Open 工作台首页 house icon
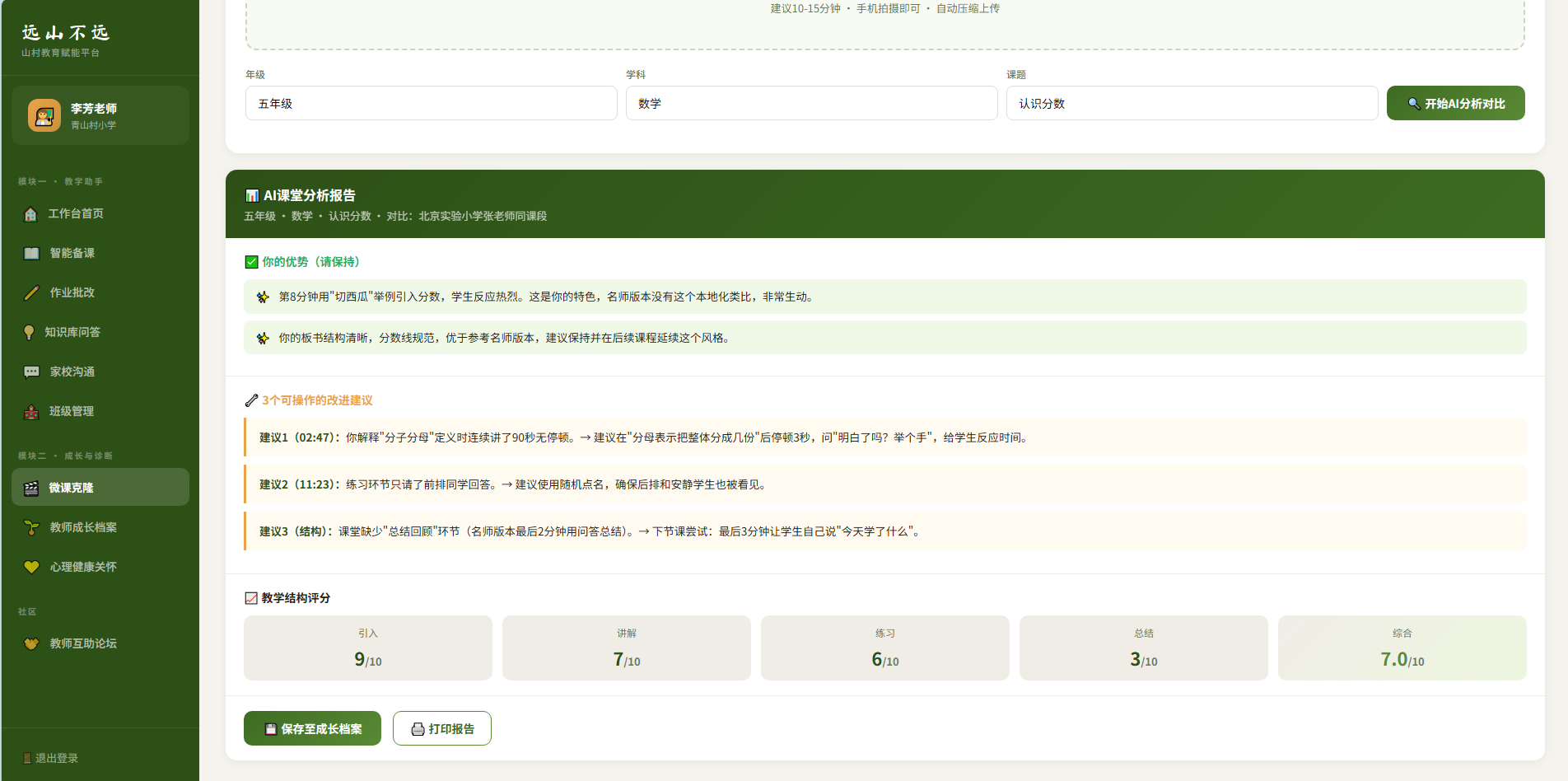 pos(30,214)
